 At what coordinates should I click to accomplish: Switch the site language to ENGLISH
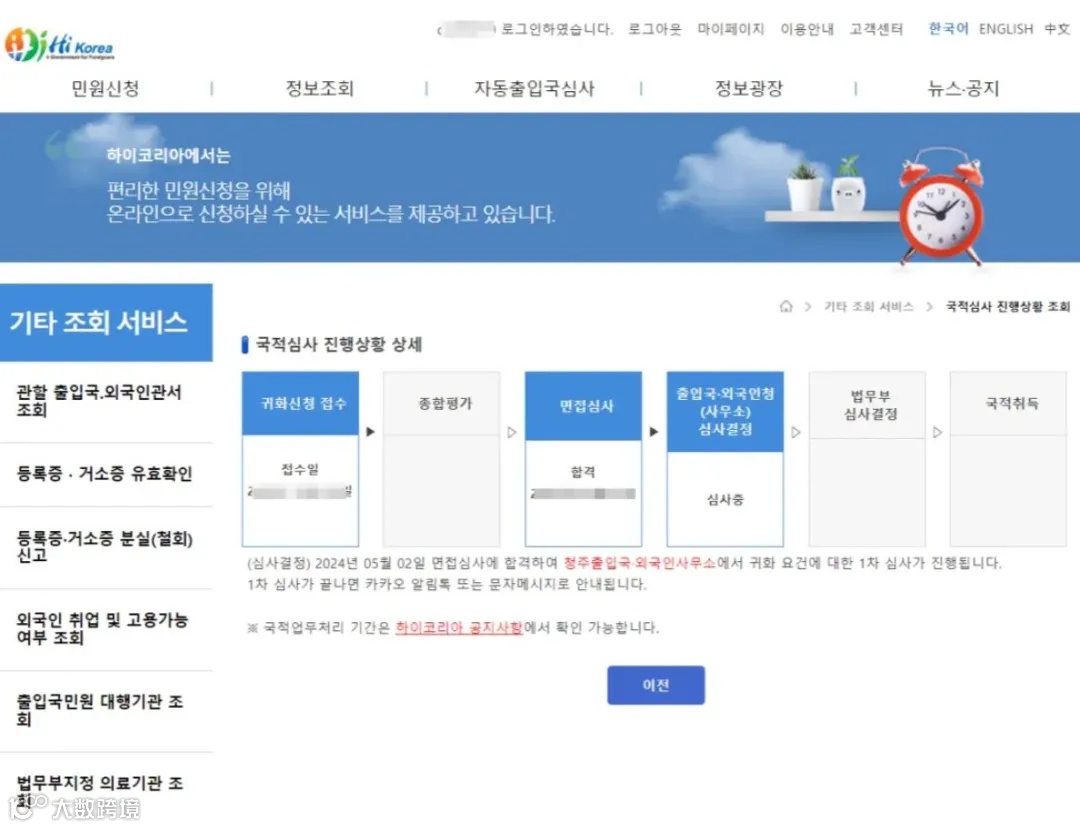coord(1005,29)
